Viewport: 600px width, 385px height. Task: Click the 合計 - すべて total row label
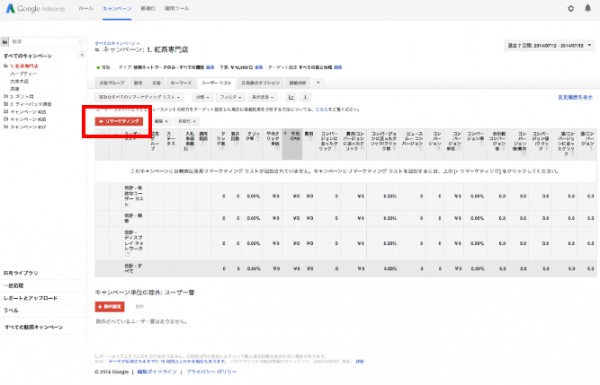coord(133,268)
